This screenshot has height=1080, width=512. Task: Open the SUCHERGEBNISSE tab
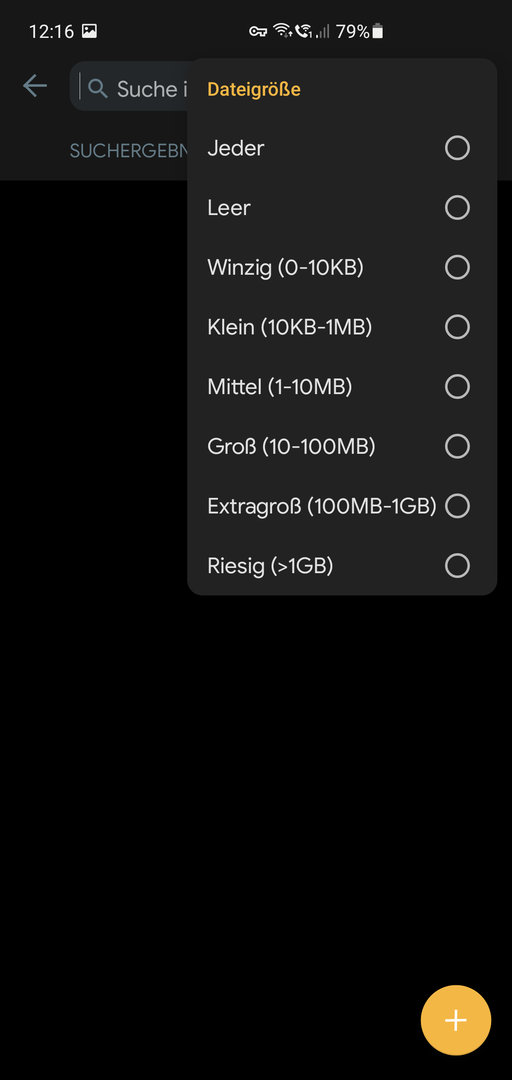129,152
